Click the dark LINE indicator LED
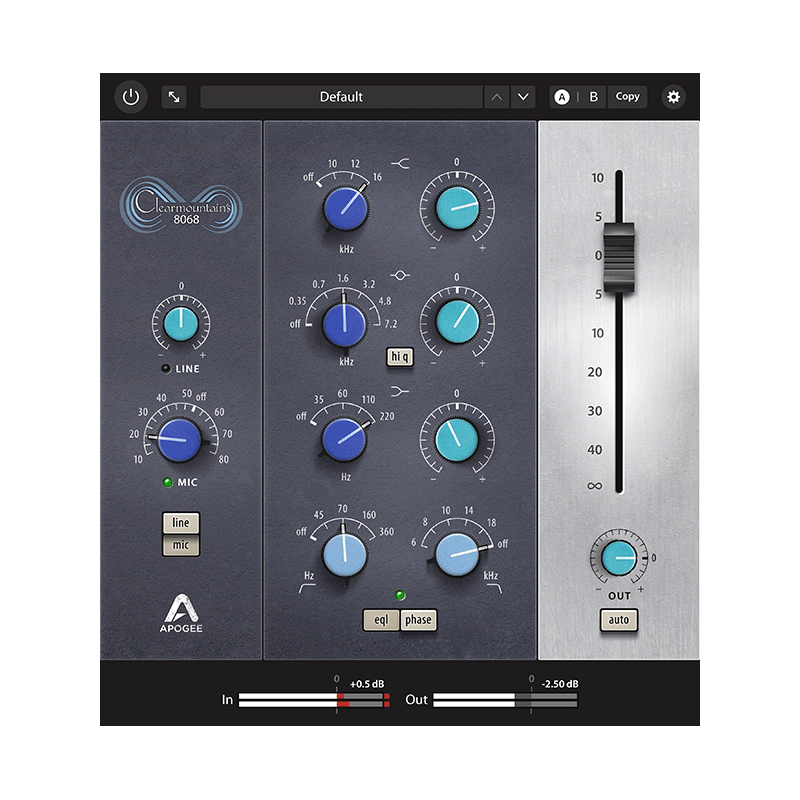This screenshot has width=800, height=800. click(166, 368)
